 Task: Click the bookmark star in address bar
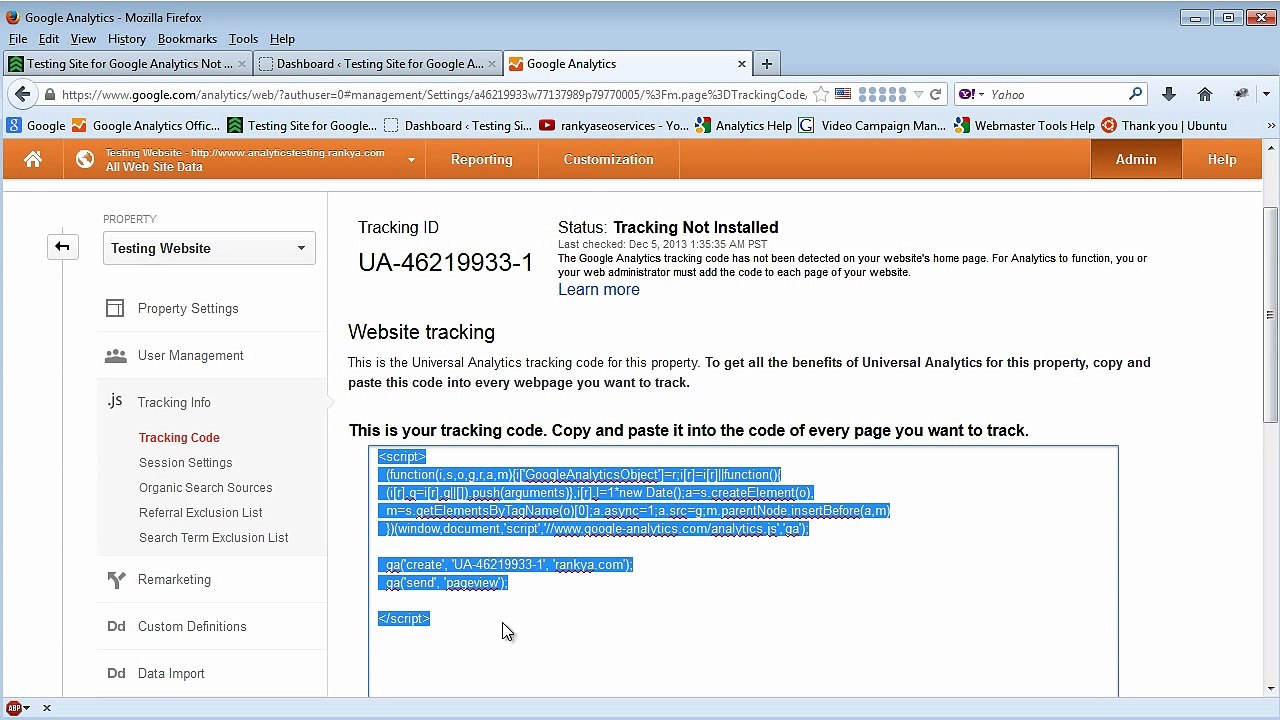pyautogui.click(x=821, y=94)
